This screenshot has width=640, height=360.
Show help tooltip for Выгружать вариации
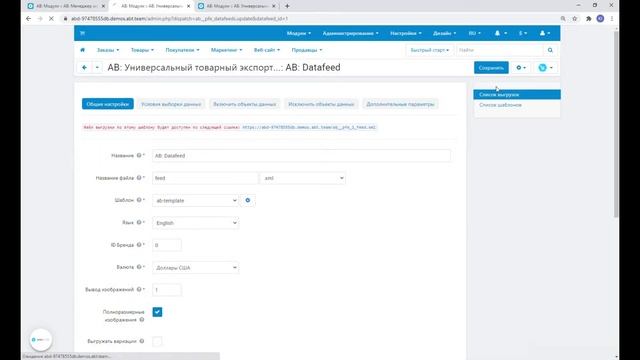142,341
